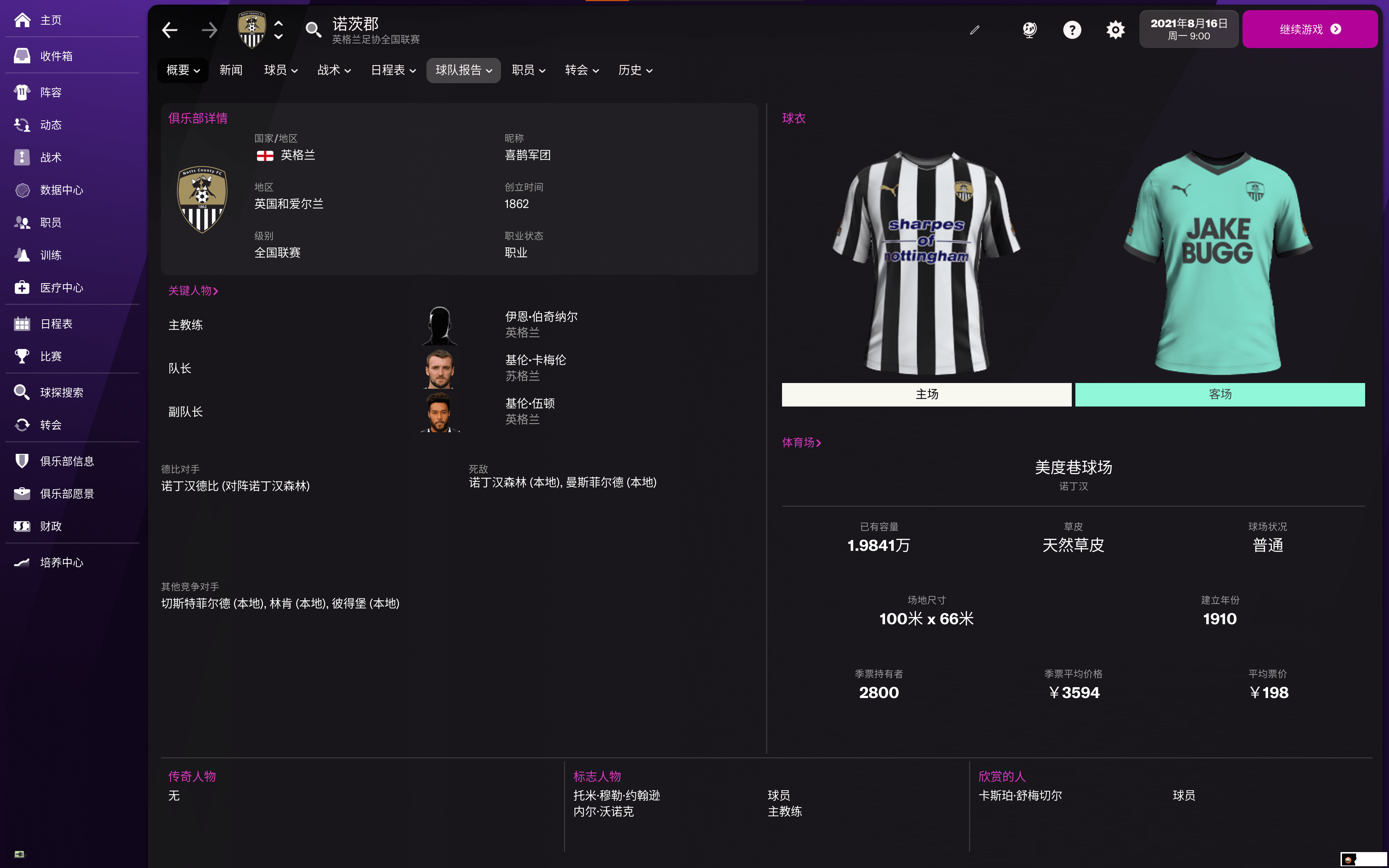1389x868 pixels.
Task: Click the pencil edit icon
Action: pyautogui.click(x=974, y=30)
